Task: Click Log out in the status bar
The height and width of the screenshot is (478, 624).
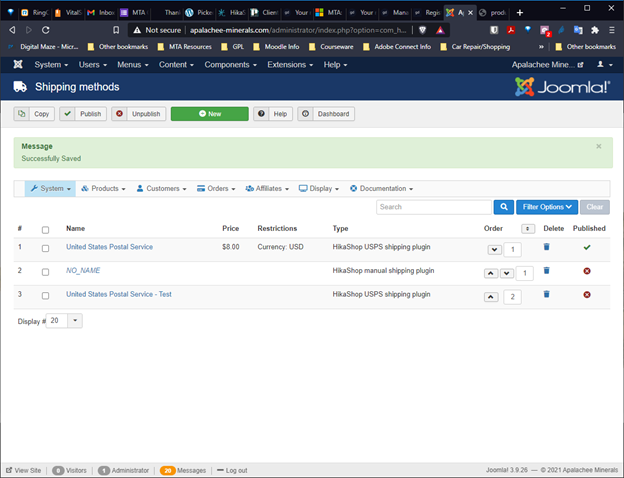Action: point(232,470)
